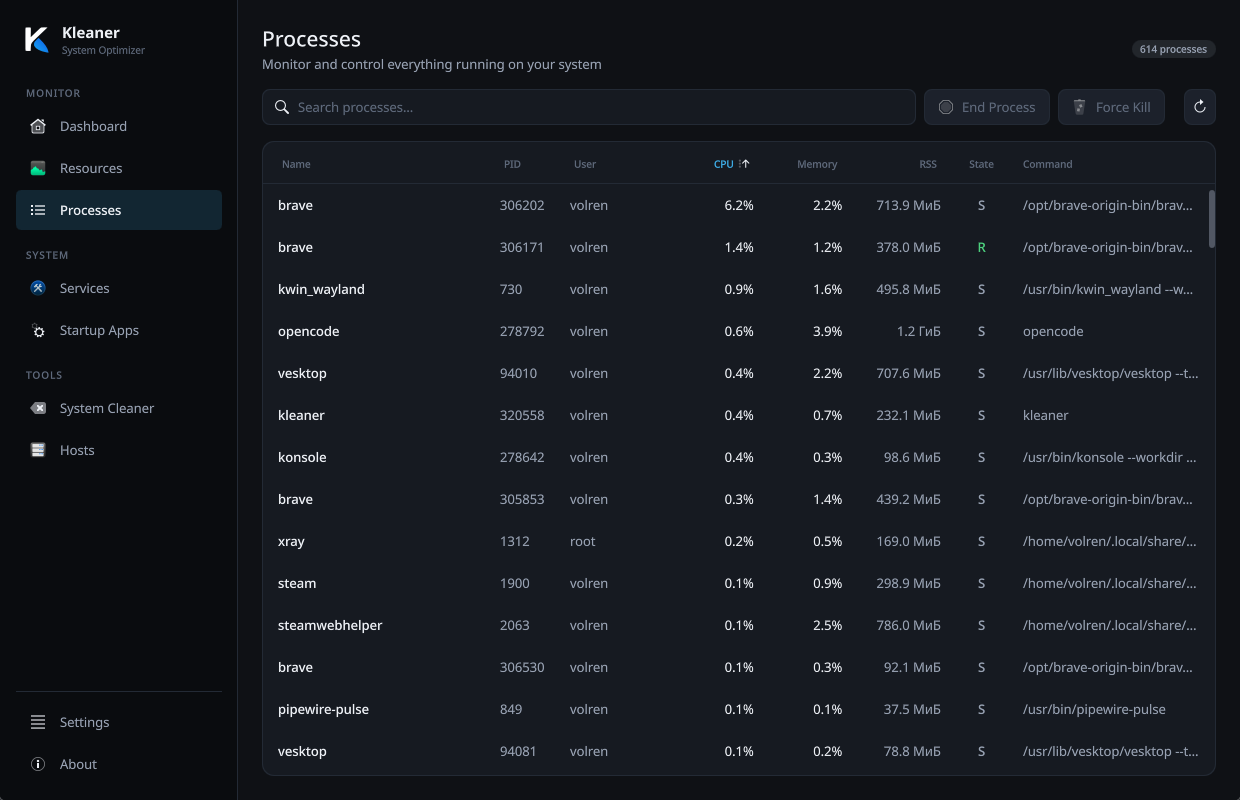Click the Kleaner logo icon
This screenshot has width=1240, height=800.
(x=37, y=40)
